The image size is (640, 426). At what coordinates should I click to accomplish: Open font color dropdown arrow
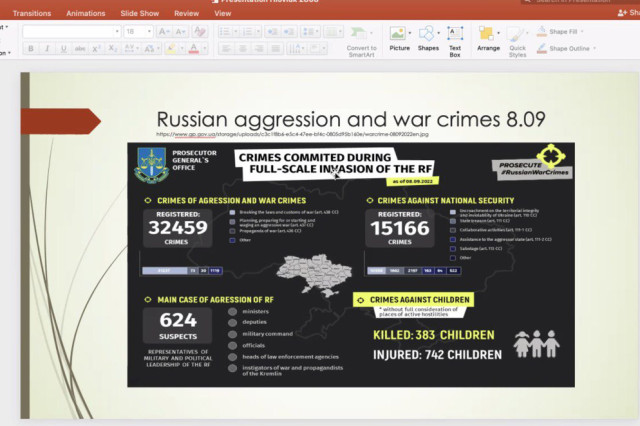(204, 49)
